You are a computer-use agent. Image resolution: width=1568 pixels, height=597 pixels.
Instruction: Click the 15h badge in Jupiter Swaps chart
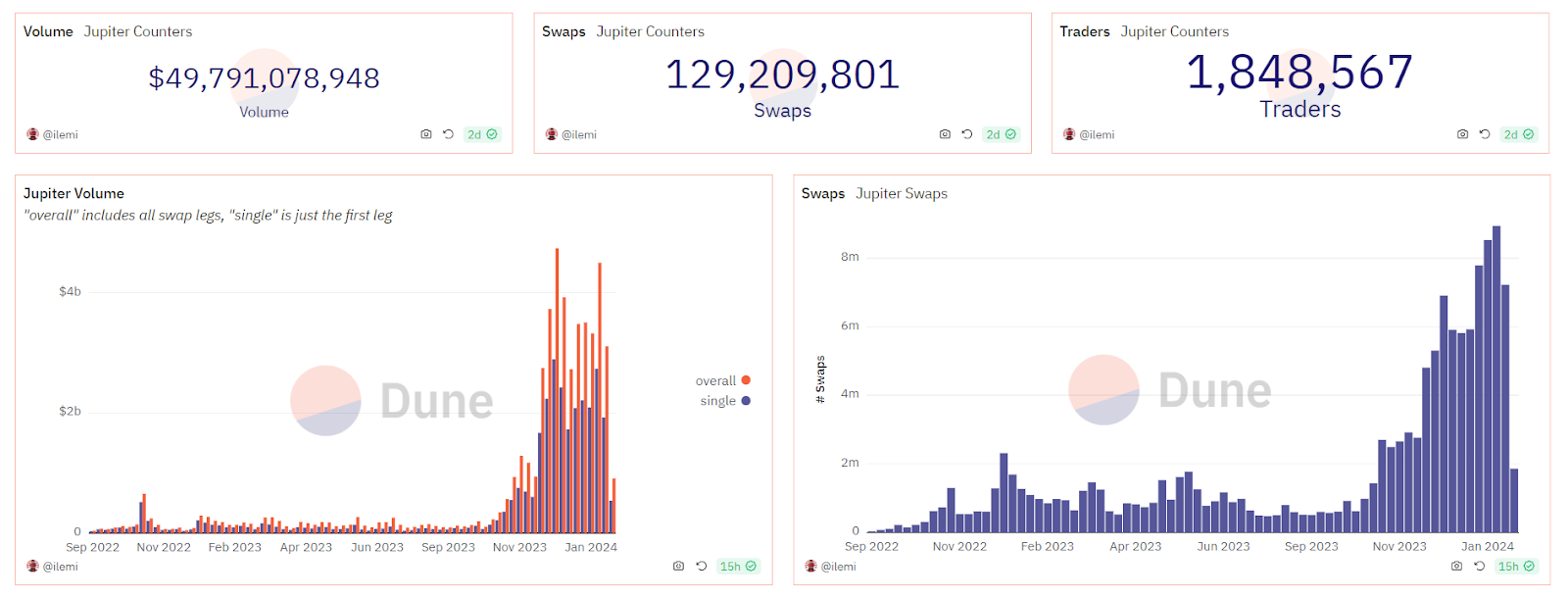tap(1516, 567)
